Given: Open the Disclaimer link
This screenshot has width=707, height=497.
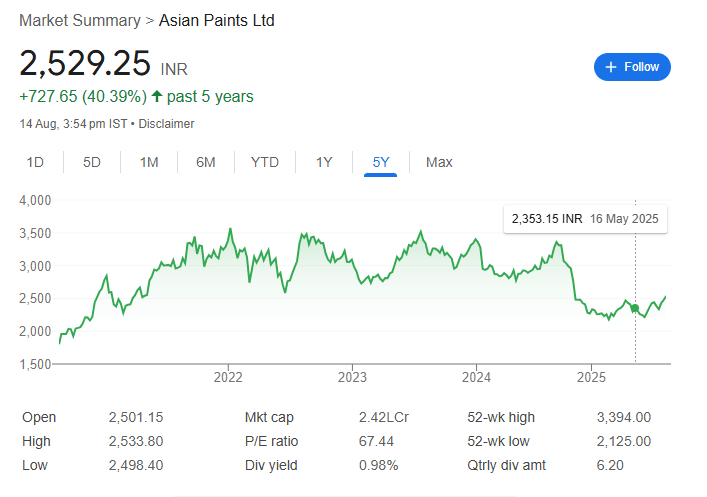Looking at the screenshot, I should coord(166,124).
